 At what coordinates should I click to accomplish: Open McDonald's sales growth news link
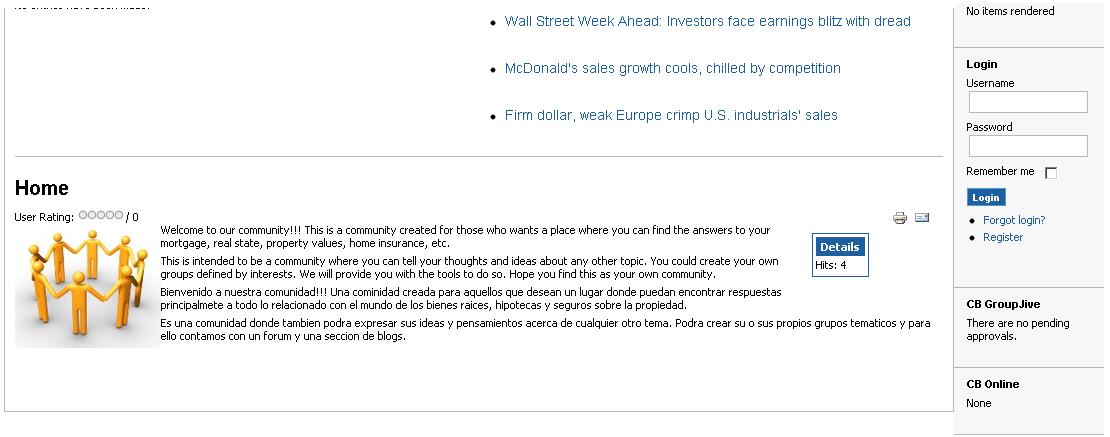click(x=673, y=68)
